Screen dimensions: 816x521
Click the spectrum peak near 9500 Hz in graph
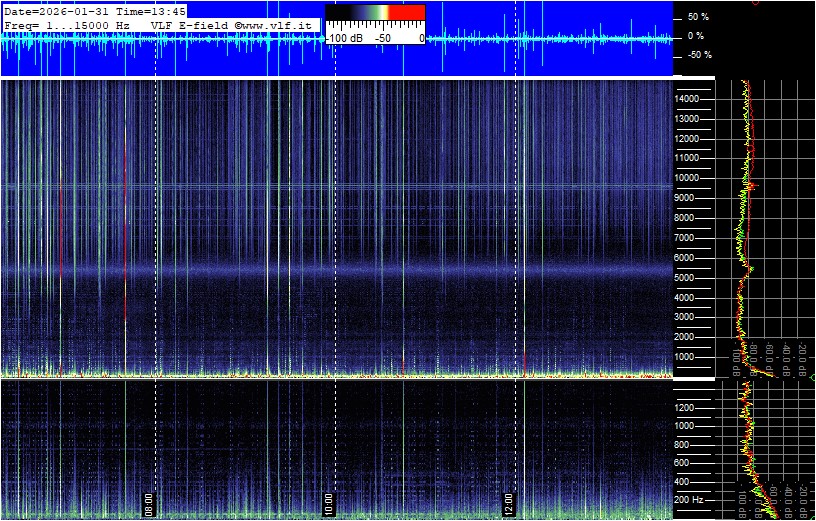click(x=754, y=186)
